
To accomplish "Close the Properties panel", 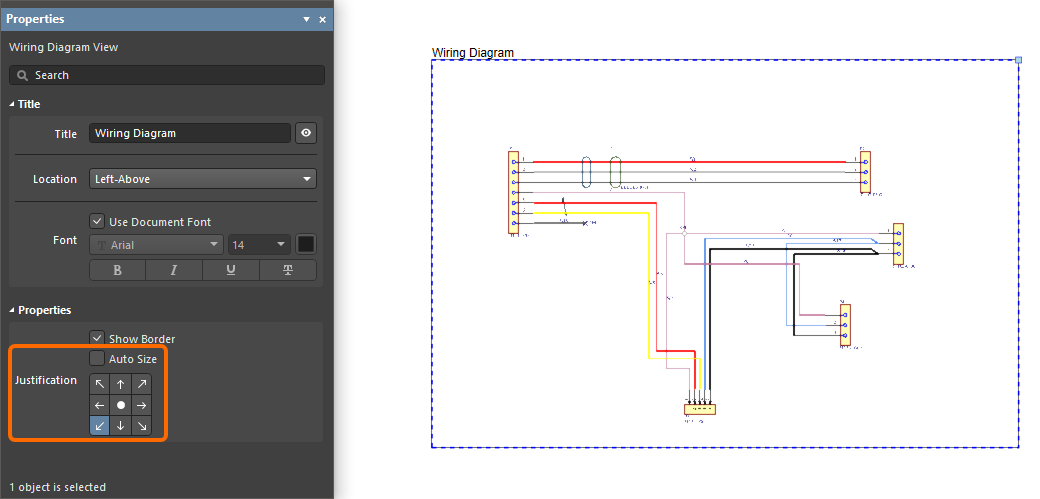I will pyautogui.click(x=322, y=20).
